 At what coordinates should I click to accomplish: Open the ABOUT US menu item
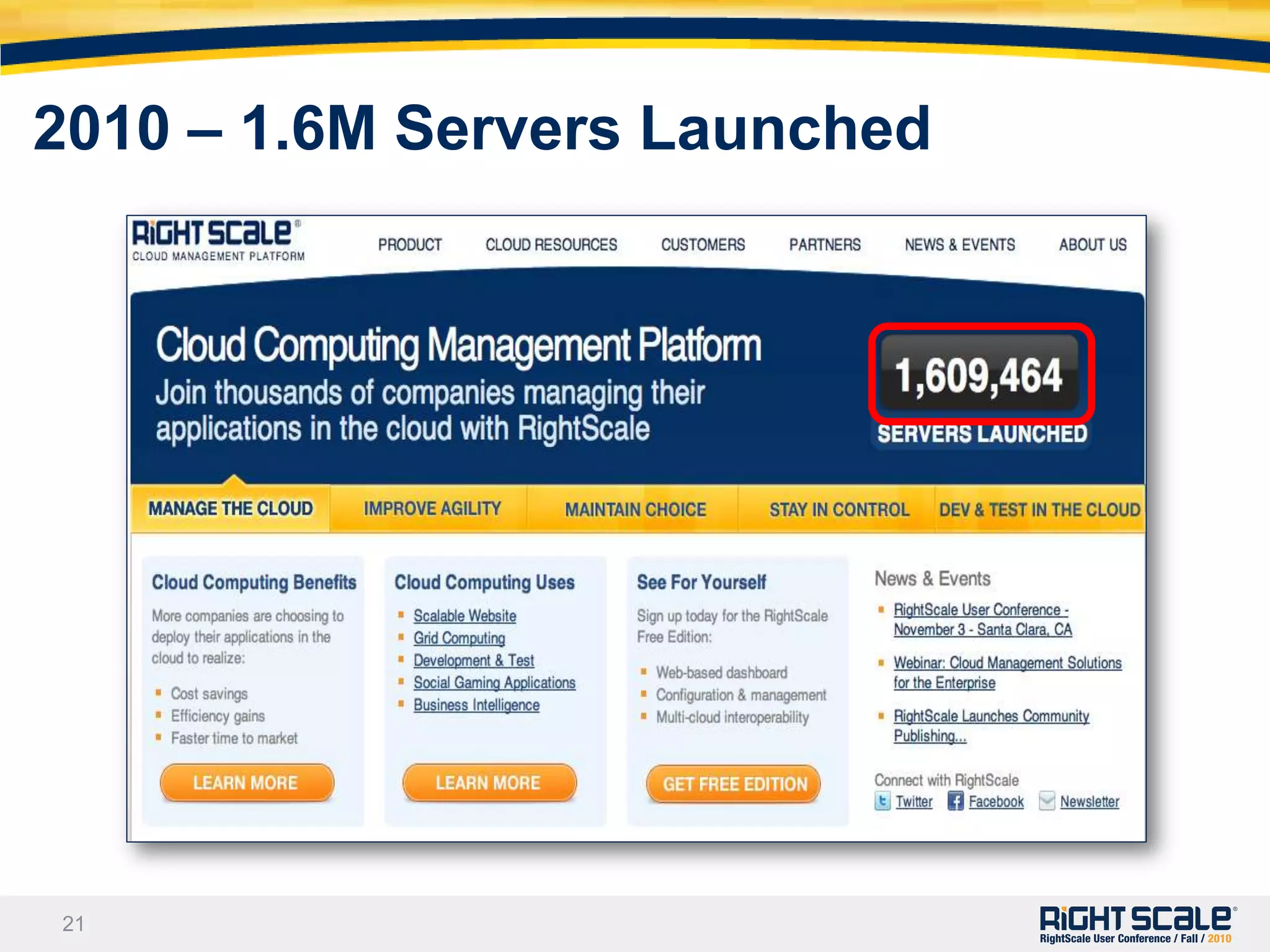(1093, 245)
